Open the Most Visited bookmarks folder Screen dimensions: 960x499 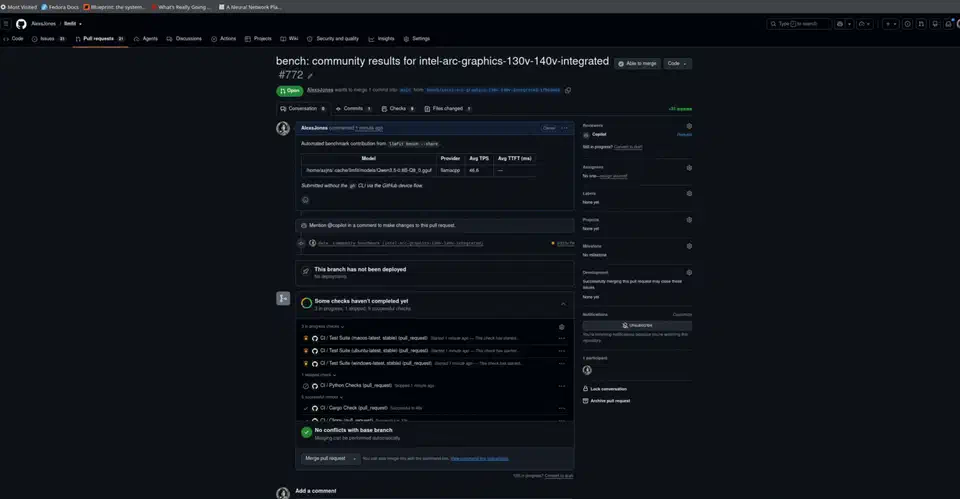19,7
